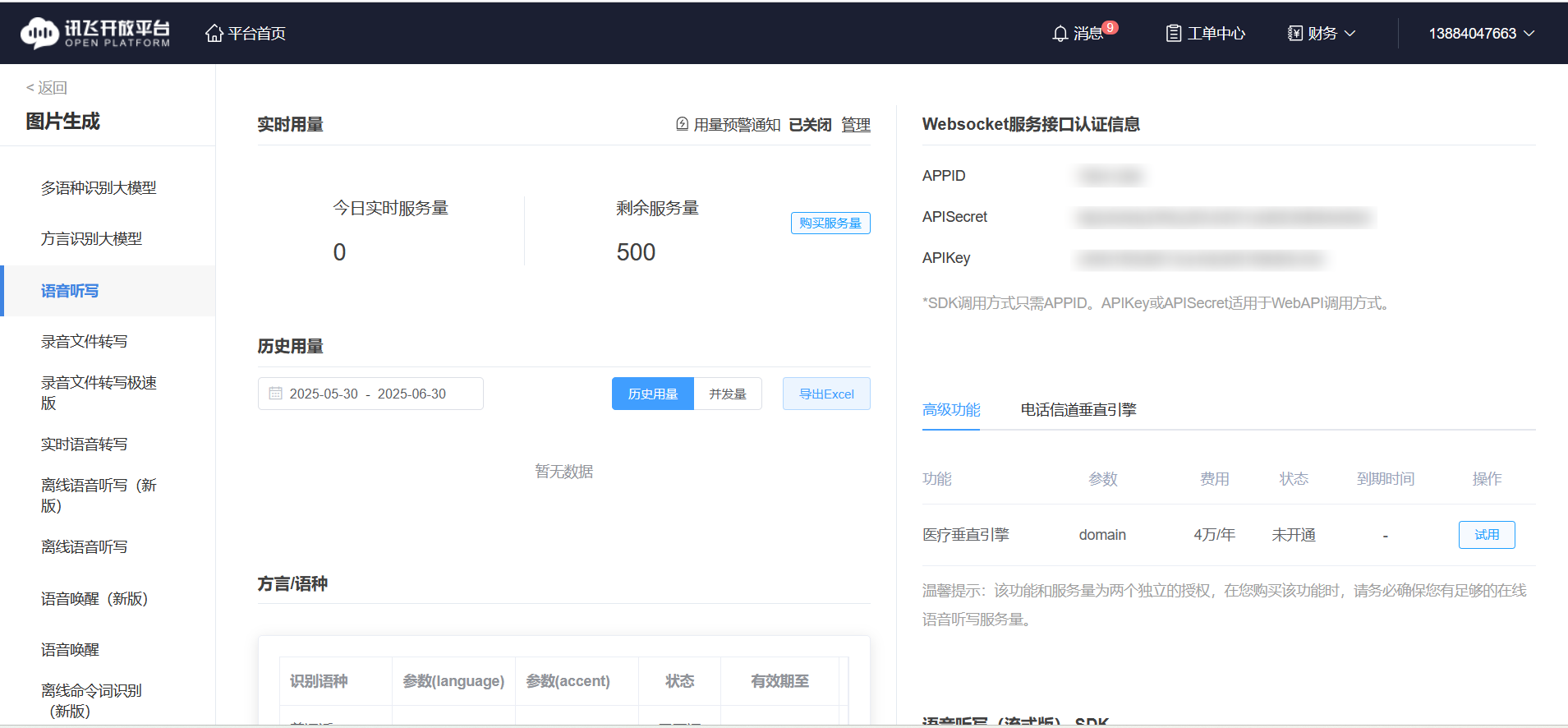Click the 工单中心 link text

(x=1216, y=34)
